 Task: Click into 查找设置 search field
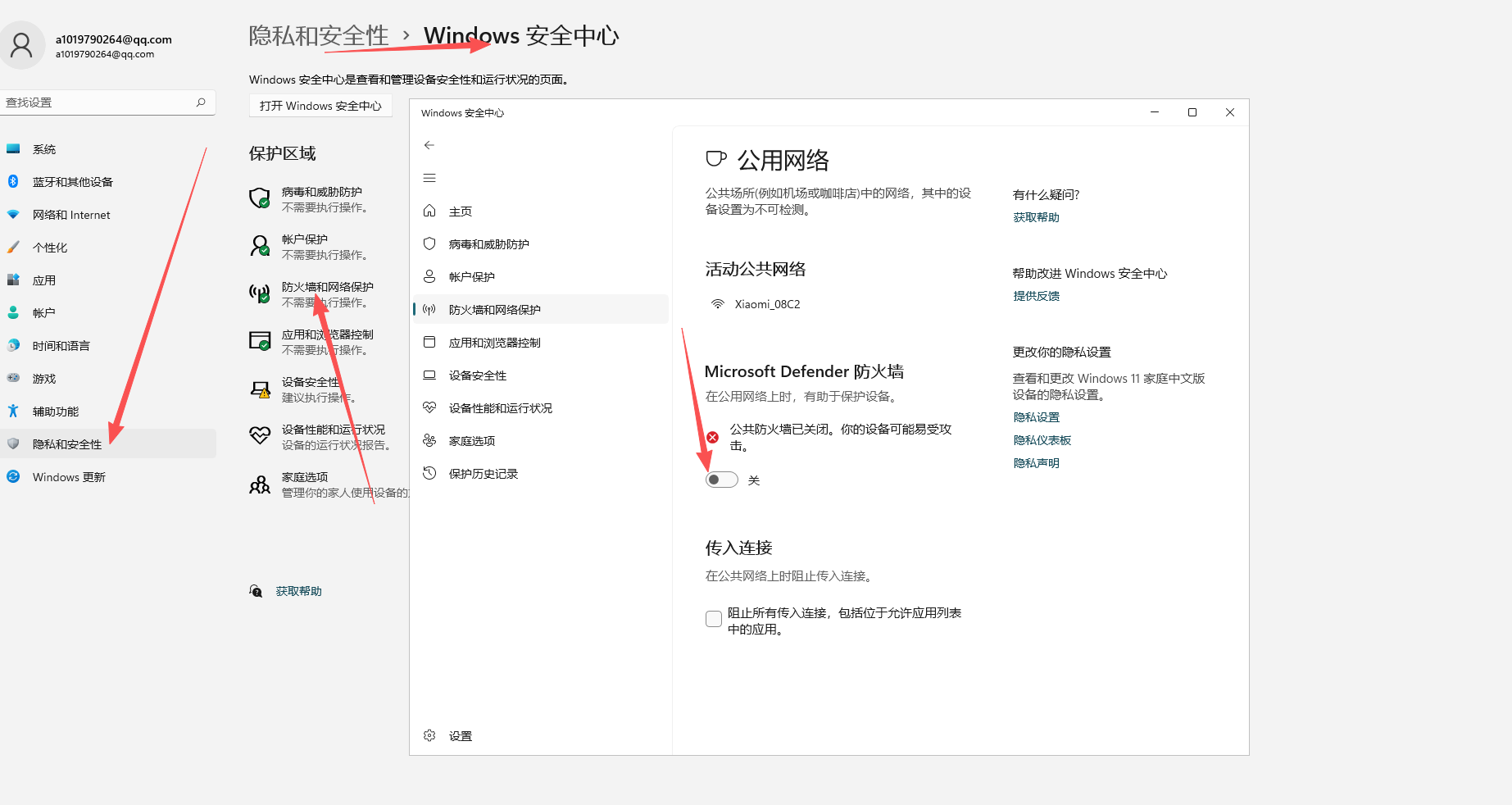(x=98, y=102)
